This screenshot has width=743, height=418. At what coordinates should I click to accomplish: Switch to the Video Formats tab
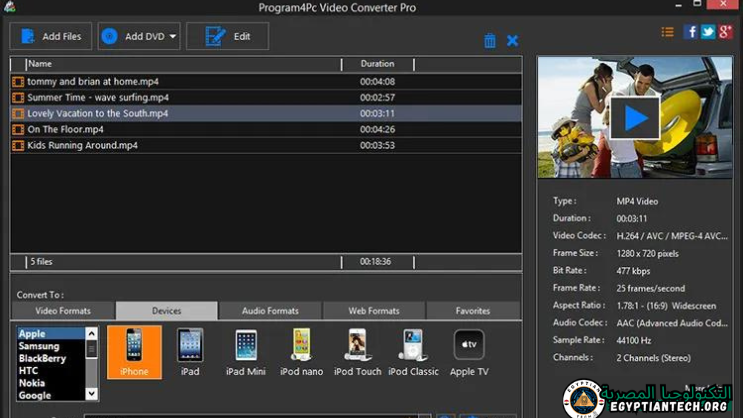[63, 311]
